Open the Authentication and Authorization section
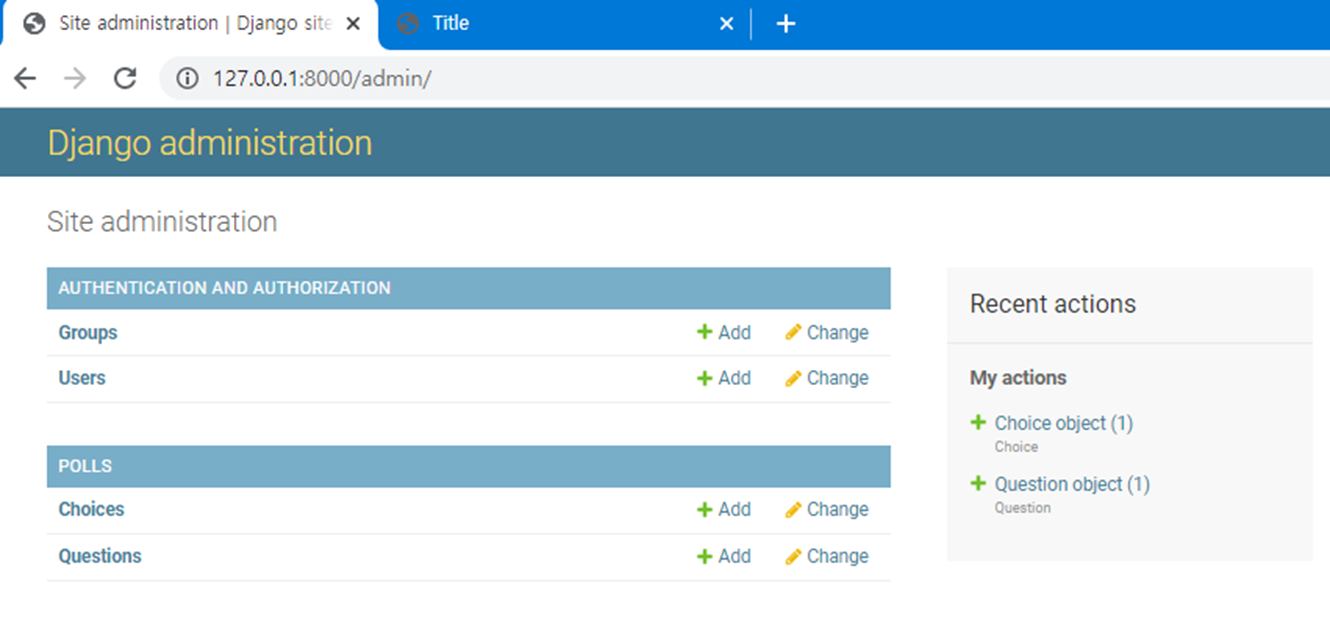Viewport: 1330px width, 644px height. 224,288
